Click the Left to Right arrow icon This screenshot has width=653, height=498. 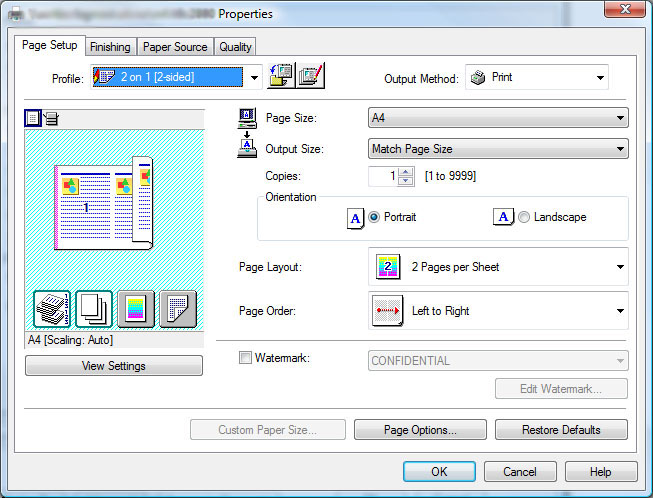[x=387, y=311]
